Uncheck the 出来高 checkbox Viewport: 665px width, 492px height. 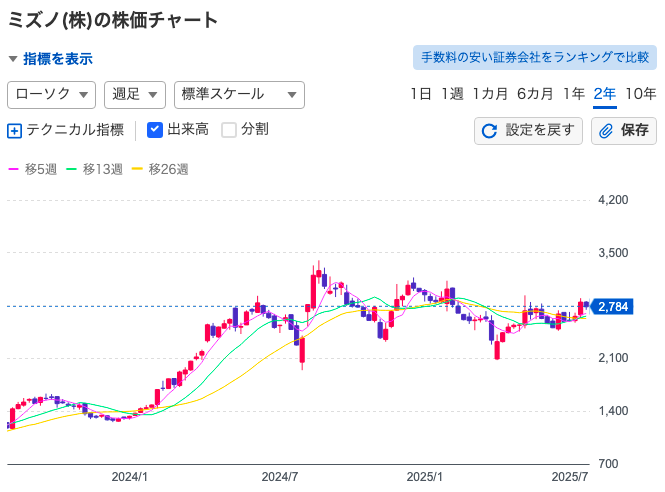click(x=155, y=130)
